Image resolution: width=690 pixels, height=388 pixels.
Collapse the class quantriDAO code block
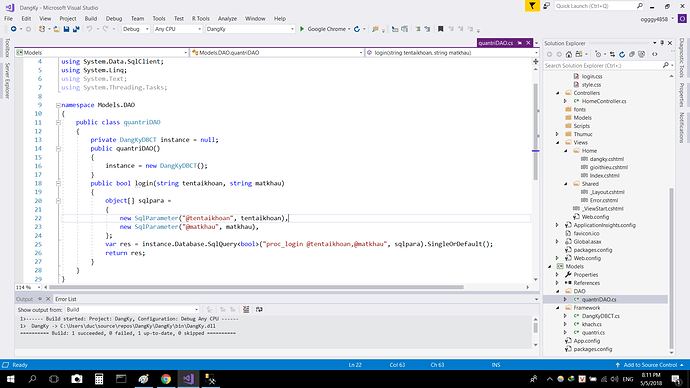pos(58,122)
